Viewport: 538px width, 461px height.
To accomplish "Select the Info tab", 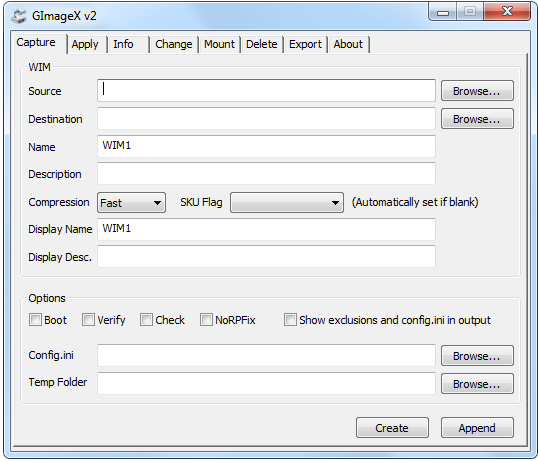I will 124,44.
